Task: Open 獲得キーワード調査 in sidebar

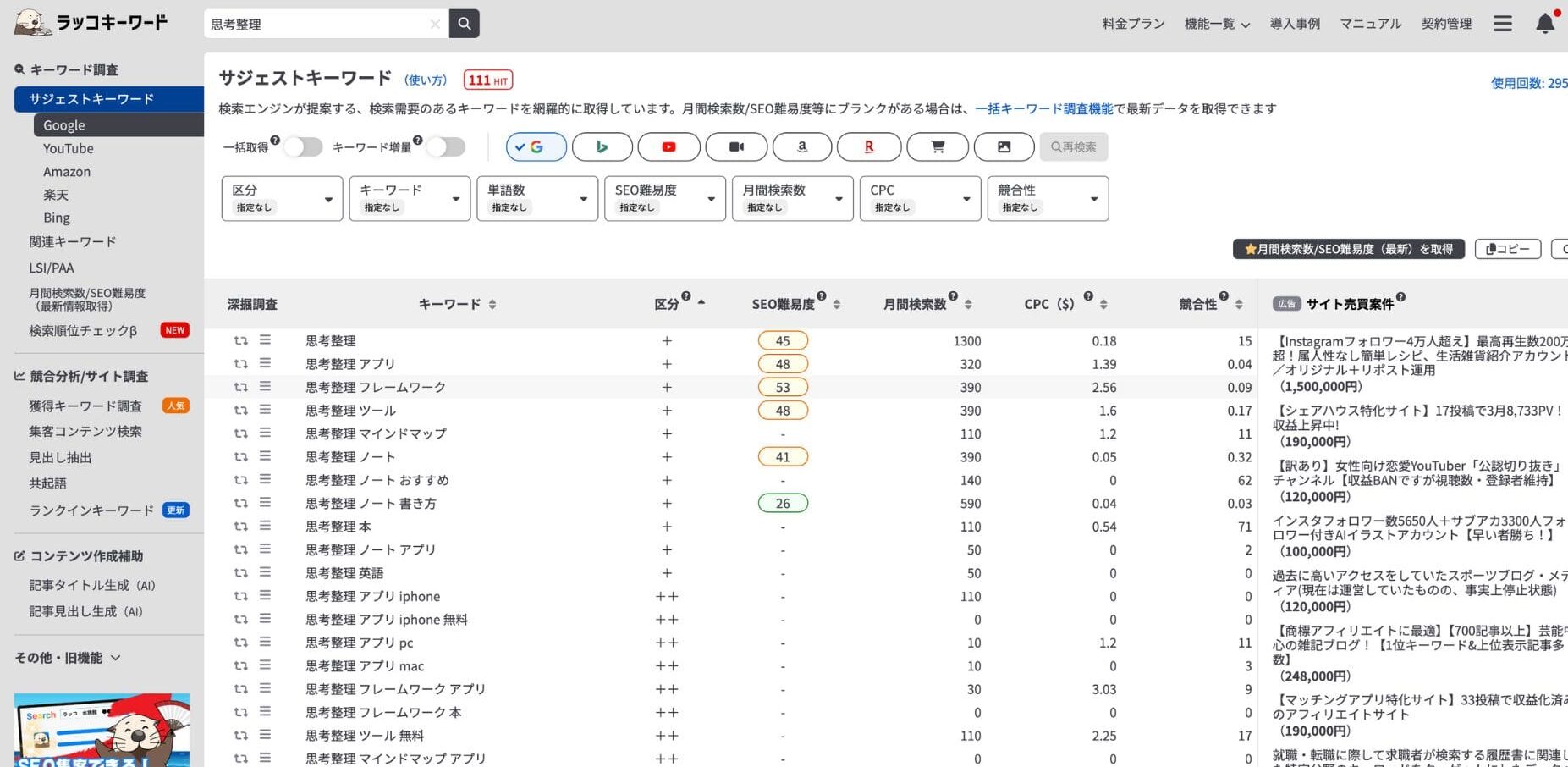Action: click(85, 406)
